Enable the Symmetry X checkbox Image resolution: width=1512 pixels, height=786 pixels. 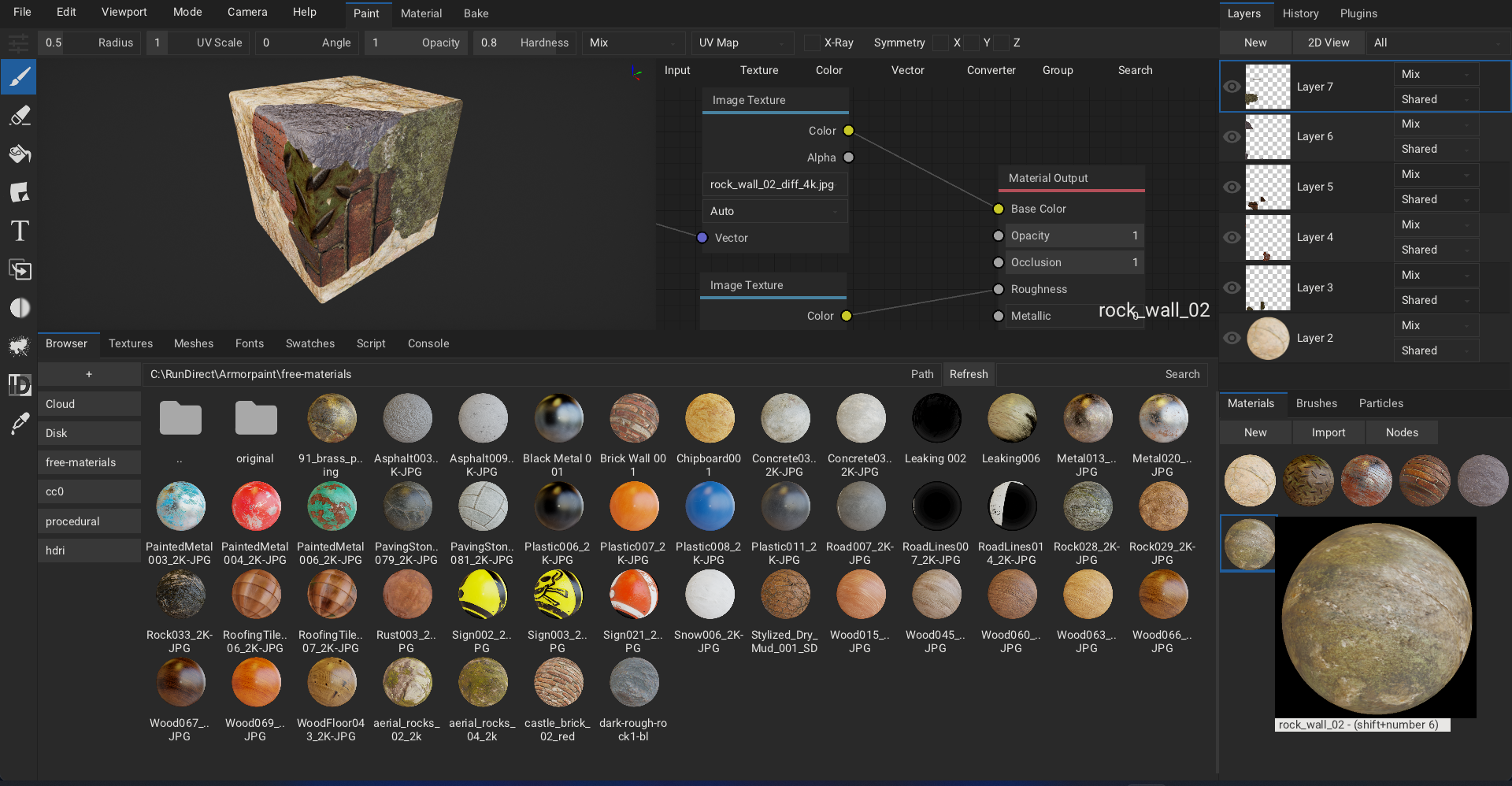click(939, 43)
